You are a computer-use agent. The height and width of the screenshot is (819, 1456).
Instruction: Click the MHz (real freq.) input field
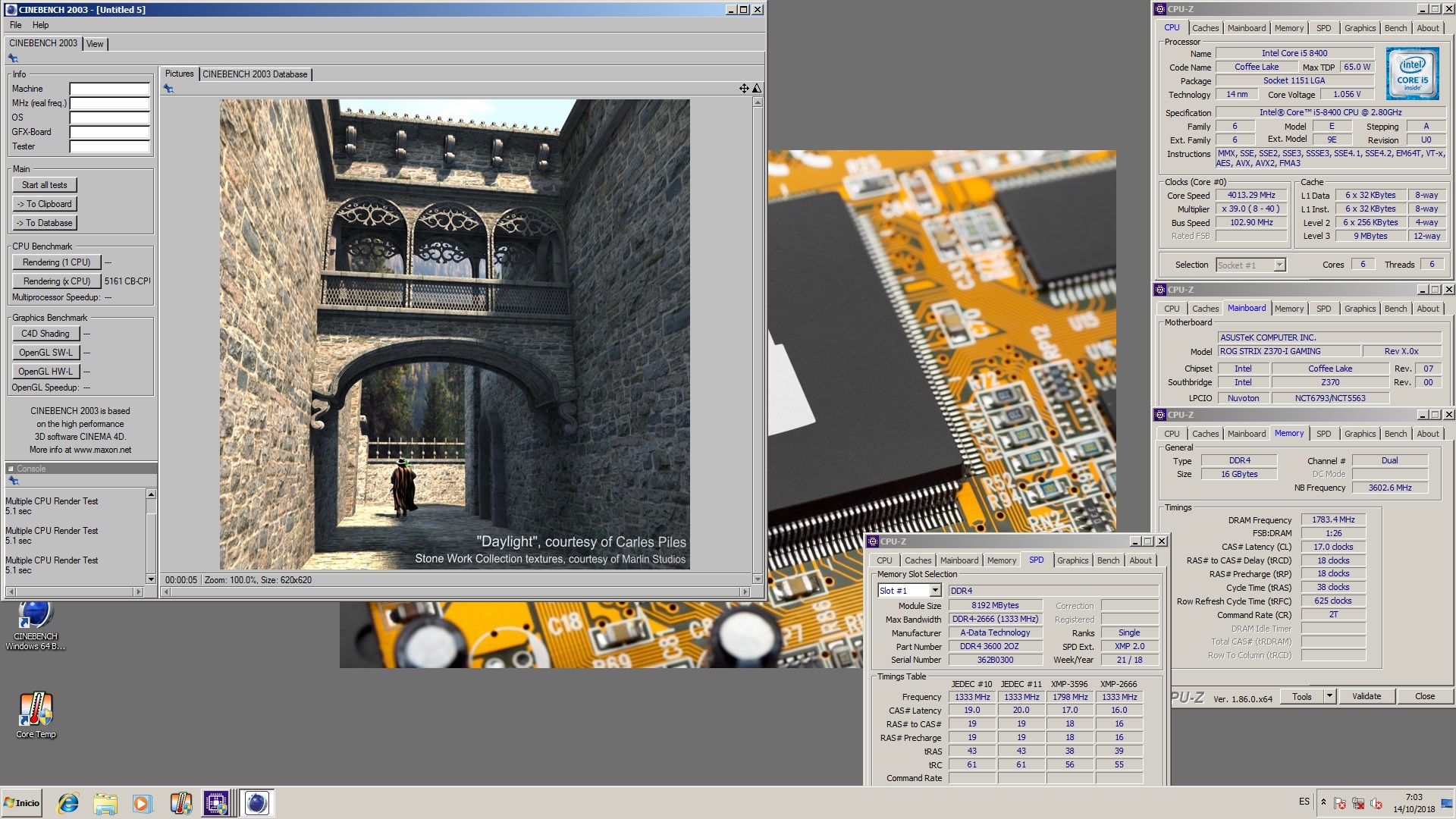109,103
